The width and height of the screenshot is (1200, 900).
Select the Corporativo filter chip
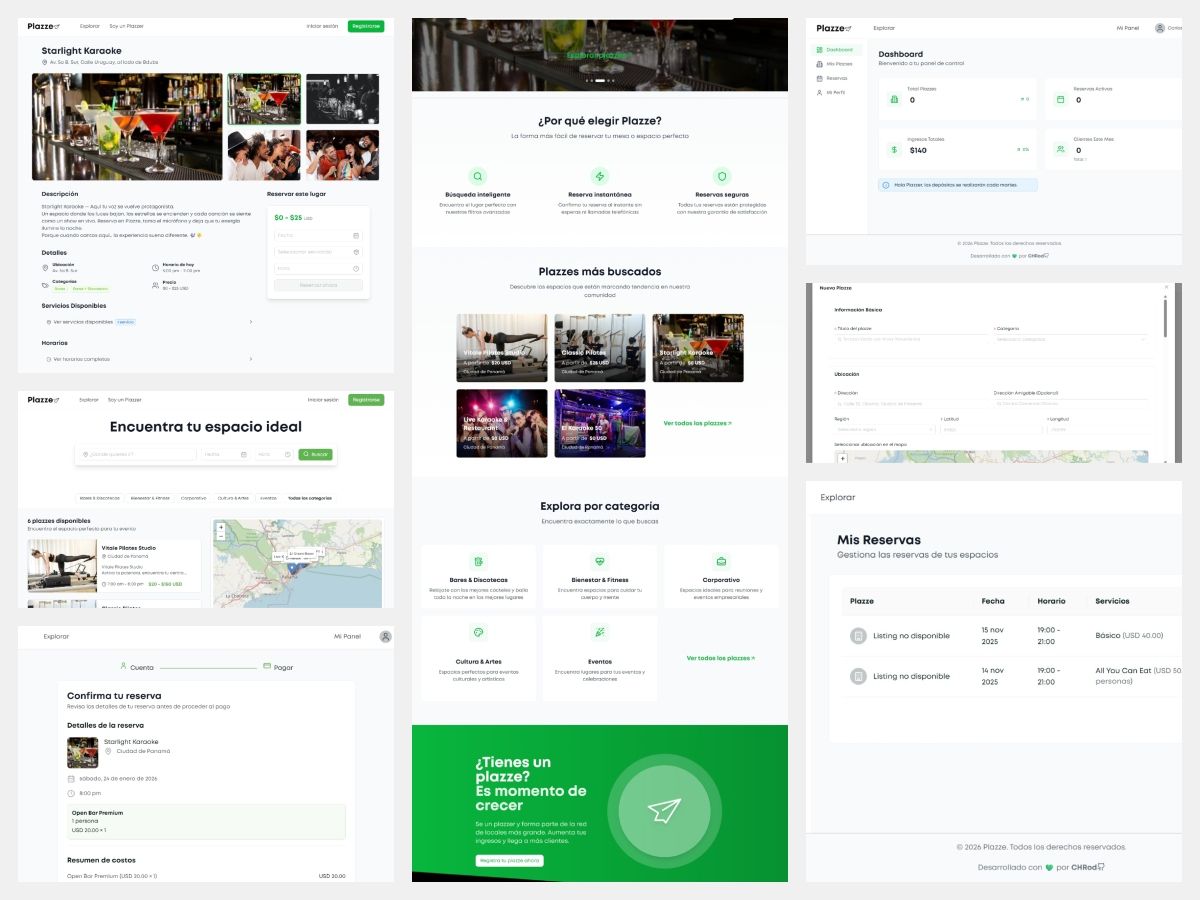(194, 498)
